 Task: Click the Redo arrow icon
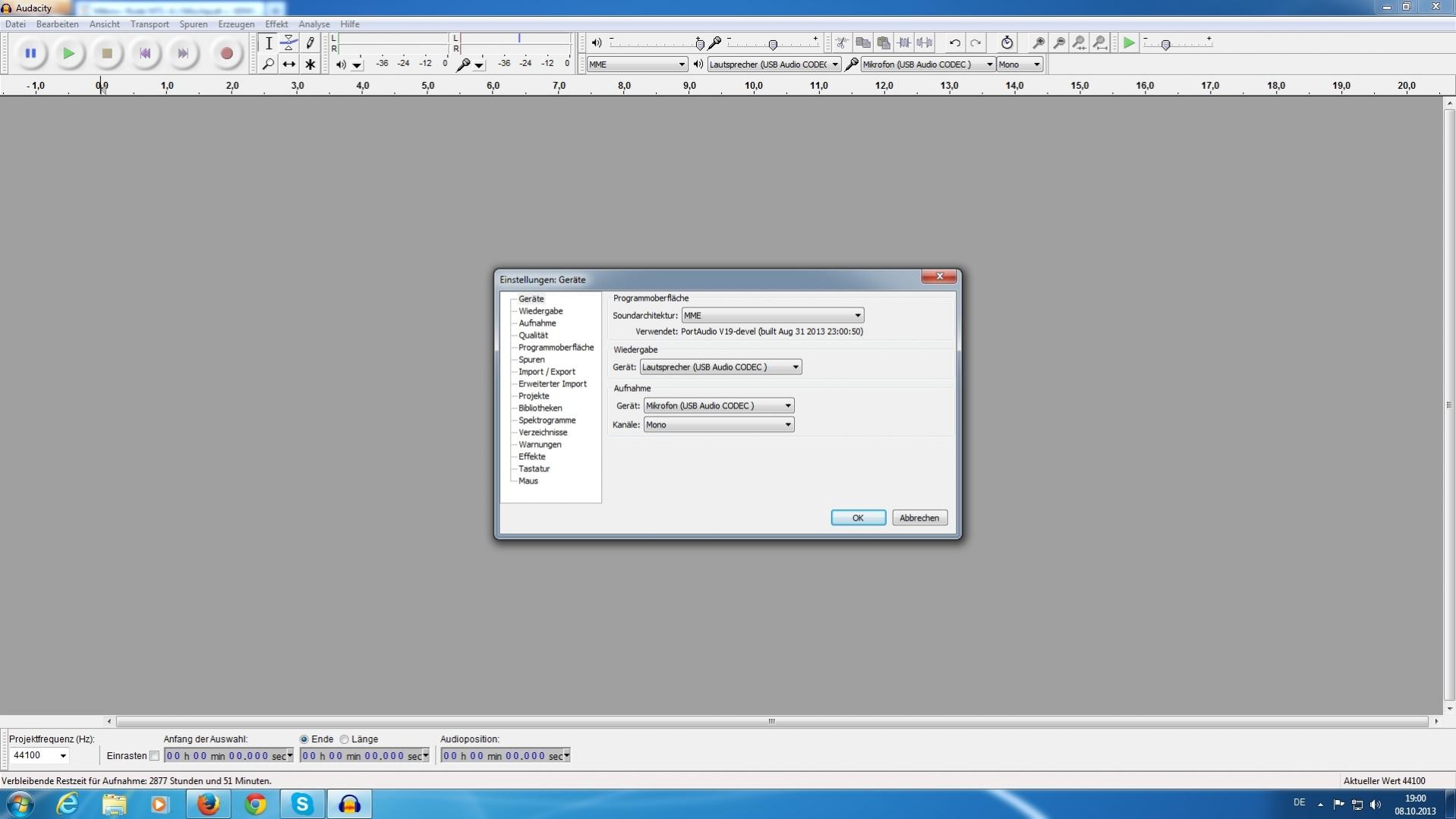975,43
